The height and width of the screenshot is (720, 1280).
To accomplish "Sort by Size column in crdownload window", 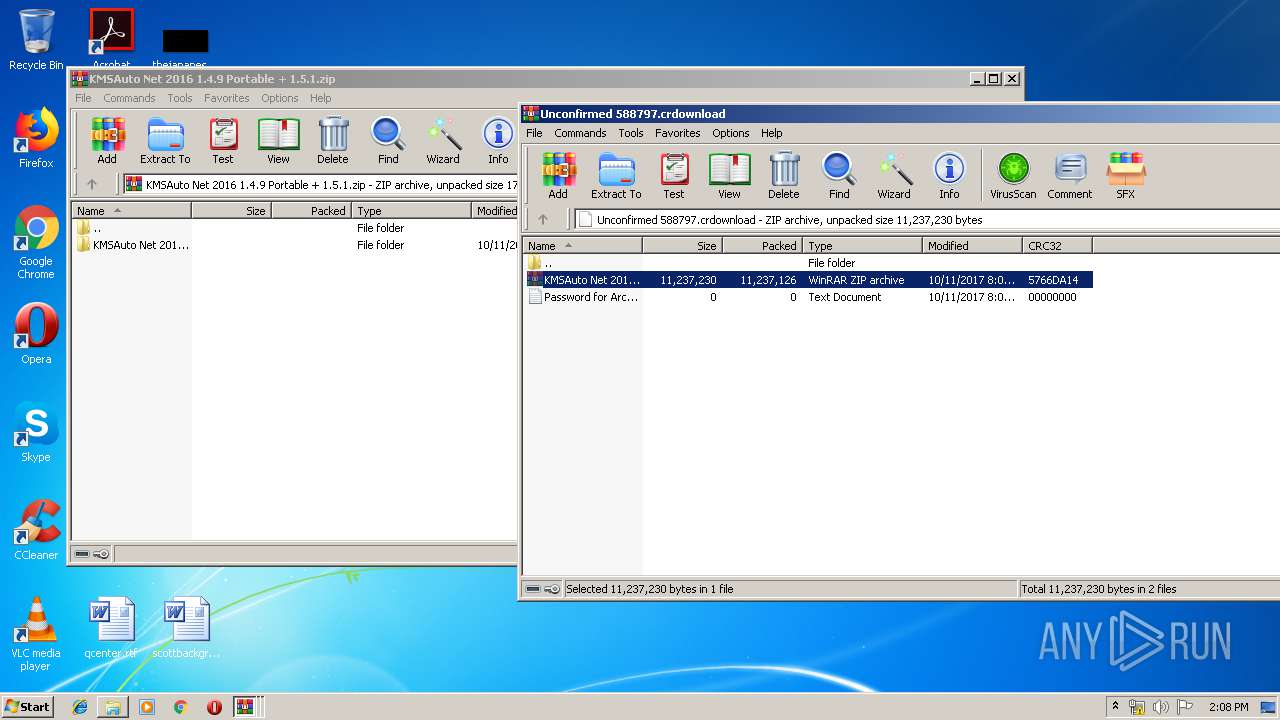I will 683,245.
